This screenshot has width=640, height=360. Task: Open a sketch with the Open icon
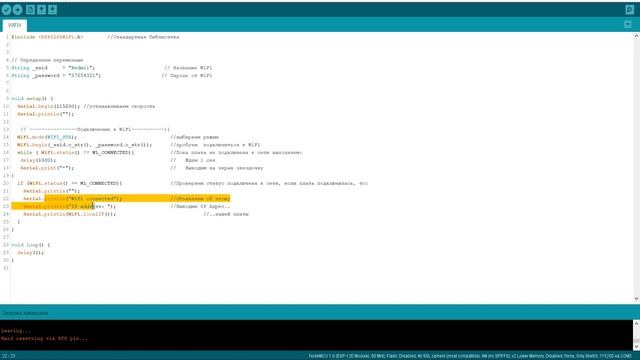point(41,9)
